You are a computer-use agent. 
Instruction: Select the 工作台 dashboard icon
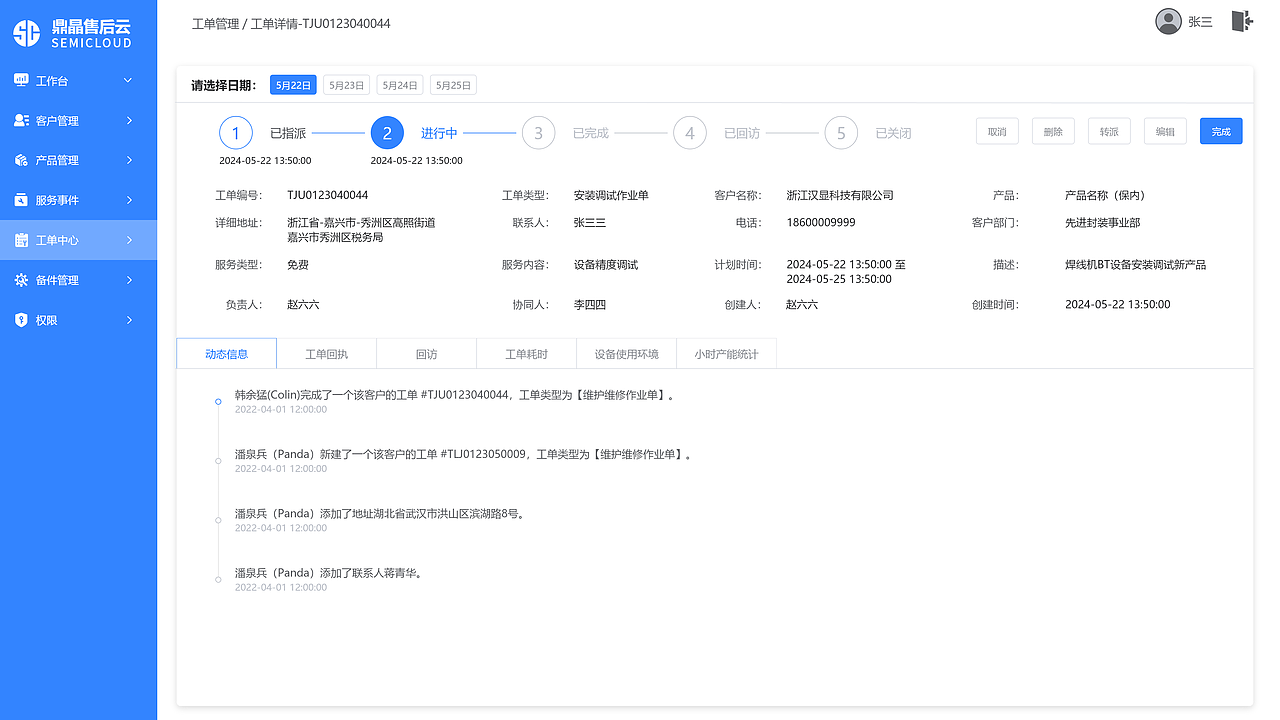22,80
